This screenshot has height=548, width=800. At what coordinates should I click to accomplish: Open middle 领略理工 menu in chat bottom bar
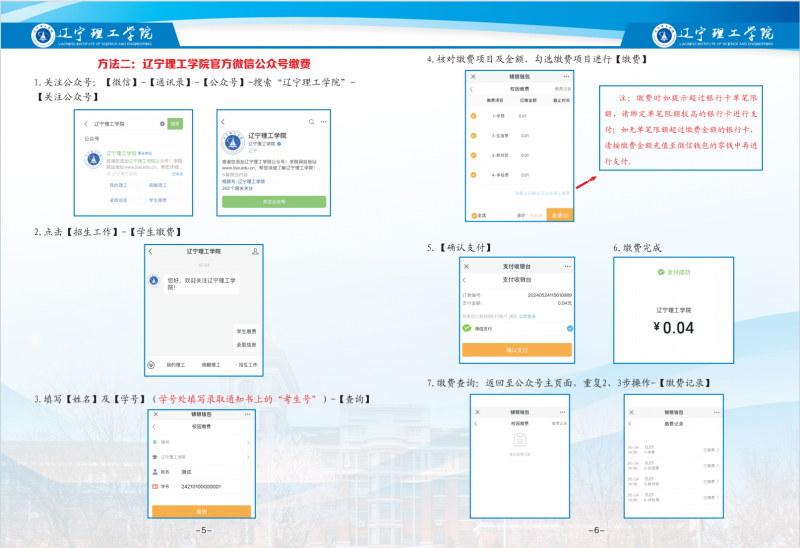[x=211, y=365]
